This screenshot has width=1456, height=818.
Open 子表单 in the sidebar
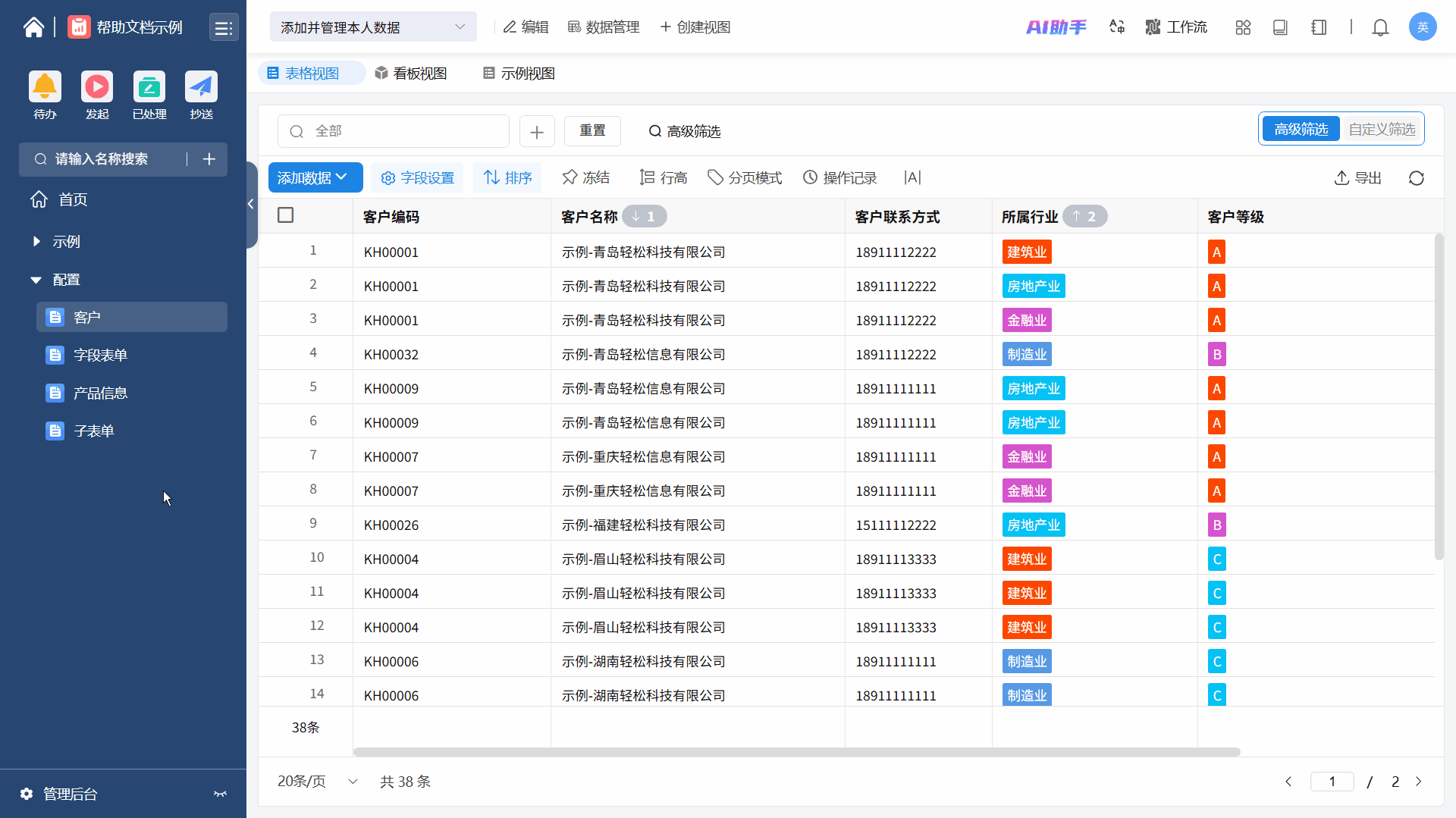pyautogui.click(x=132, y=431)
